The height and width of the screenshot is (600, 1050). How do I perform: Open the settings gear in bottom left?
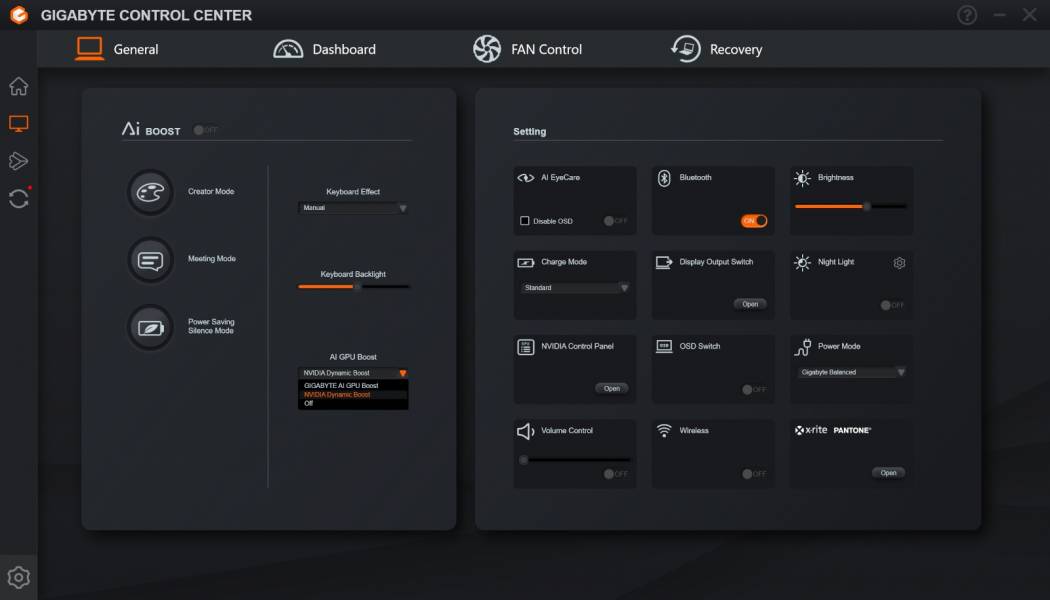pos(19,577)
